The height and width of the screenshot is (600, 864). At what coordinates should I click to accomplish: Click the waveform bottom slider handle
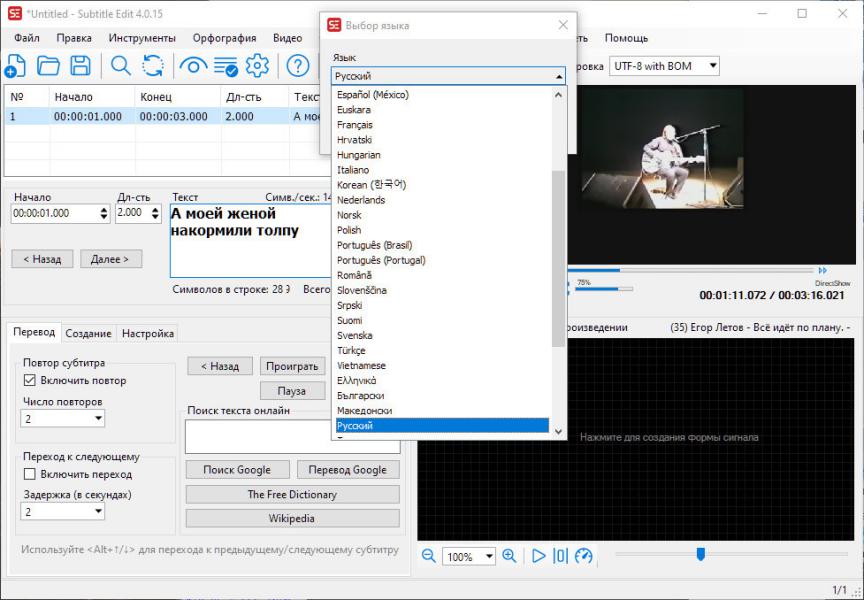tap(700, 554)
